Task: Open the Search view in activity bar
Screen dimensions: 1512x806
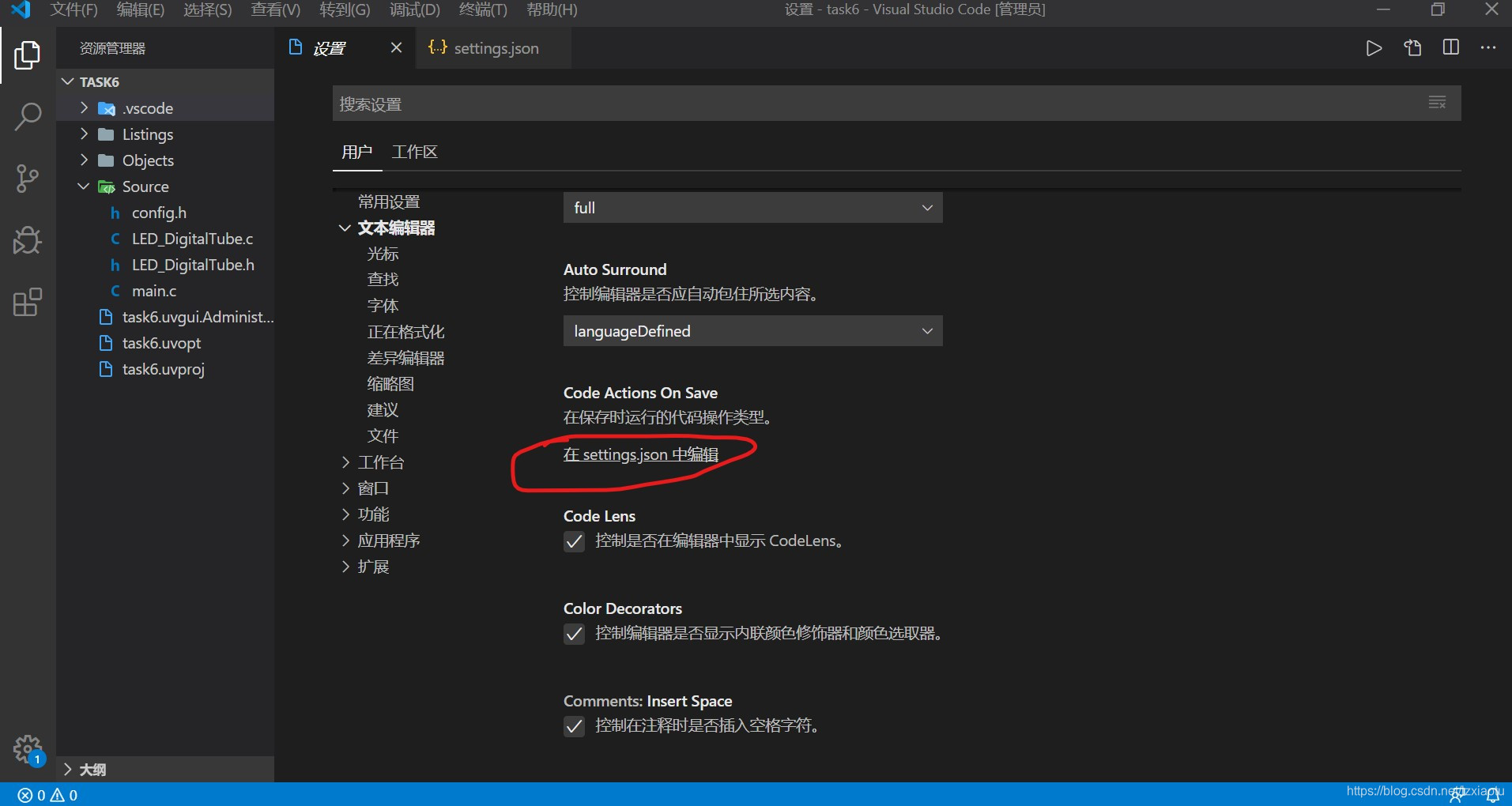Action: [x=28, y=116]
